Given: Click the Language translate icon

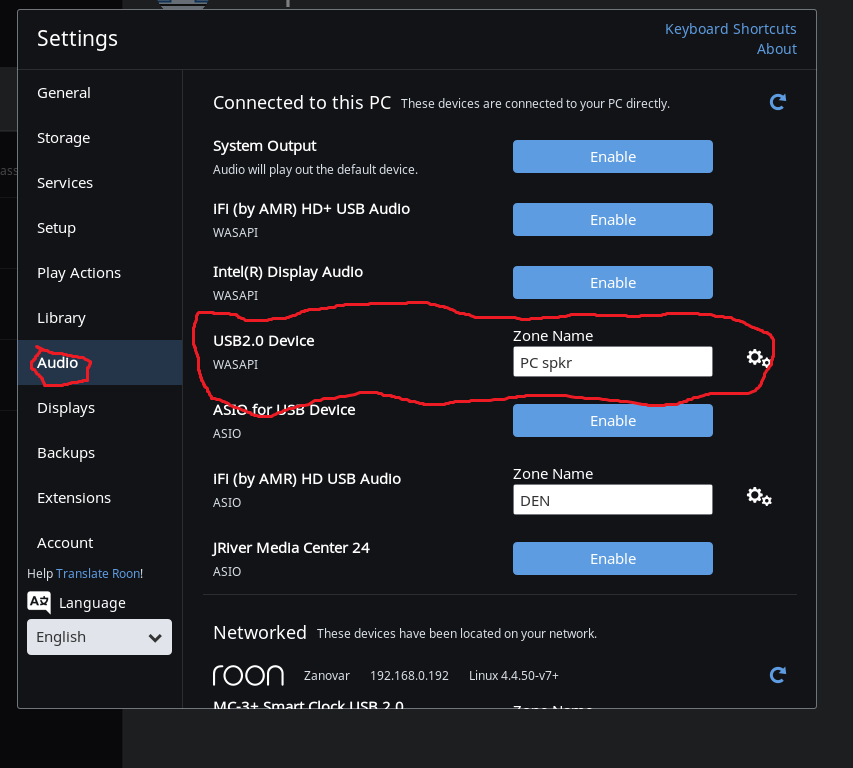Looking at the screenshot, I should (x=39, y=602).
